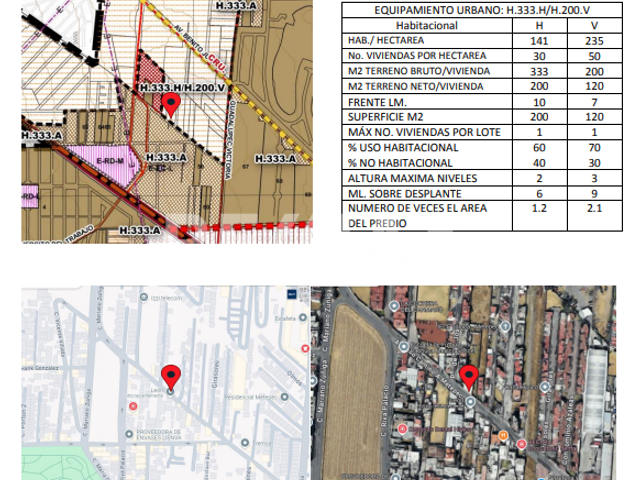Viewport: 640px width, 480px height.
Task: Select the H column header in the table
Action: pos(539,25)
